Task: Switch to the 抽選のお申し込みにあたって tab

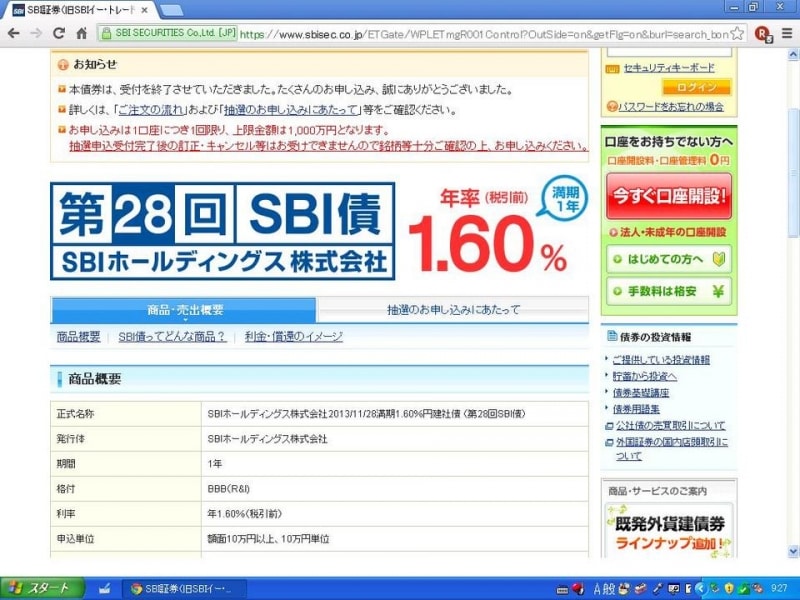Action: coord(453,310)
